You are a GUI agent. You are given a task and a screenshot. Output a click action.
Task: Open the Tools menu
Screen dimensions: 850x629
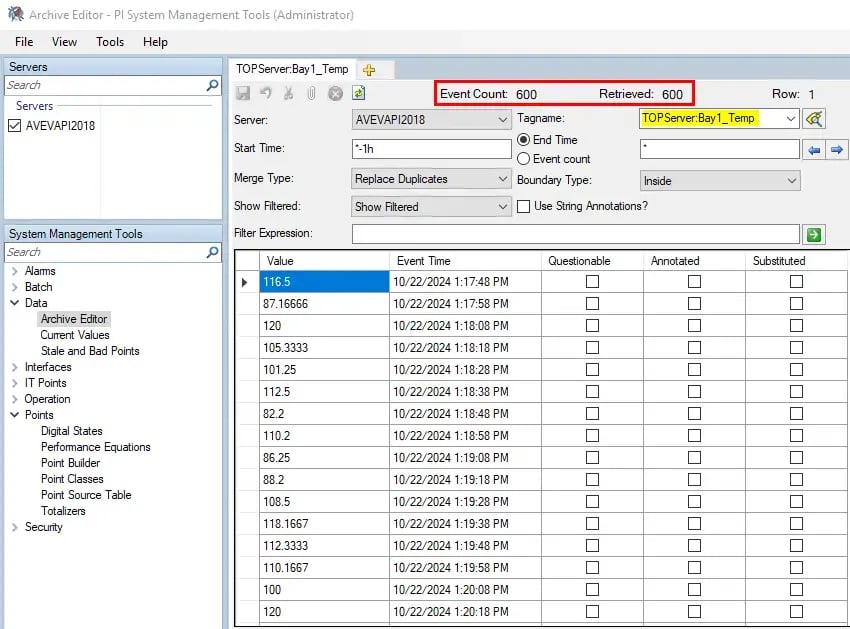click(109, 42)
